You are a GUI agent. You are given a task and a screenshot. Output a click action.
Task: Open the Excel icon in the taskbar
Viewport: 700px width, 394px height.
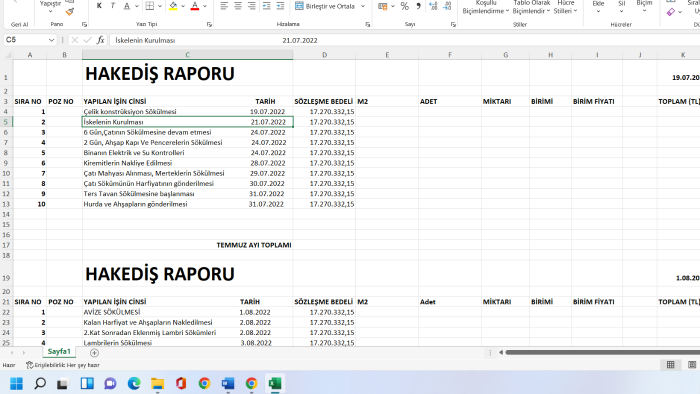pyautogui.click(x=275, y=383)
